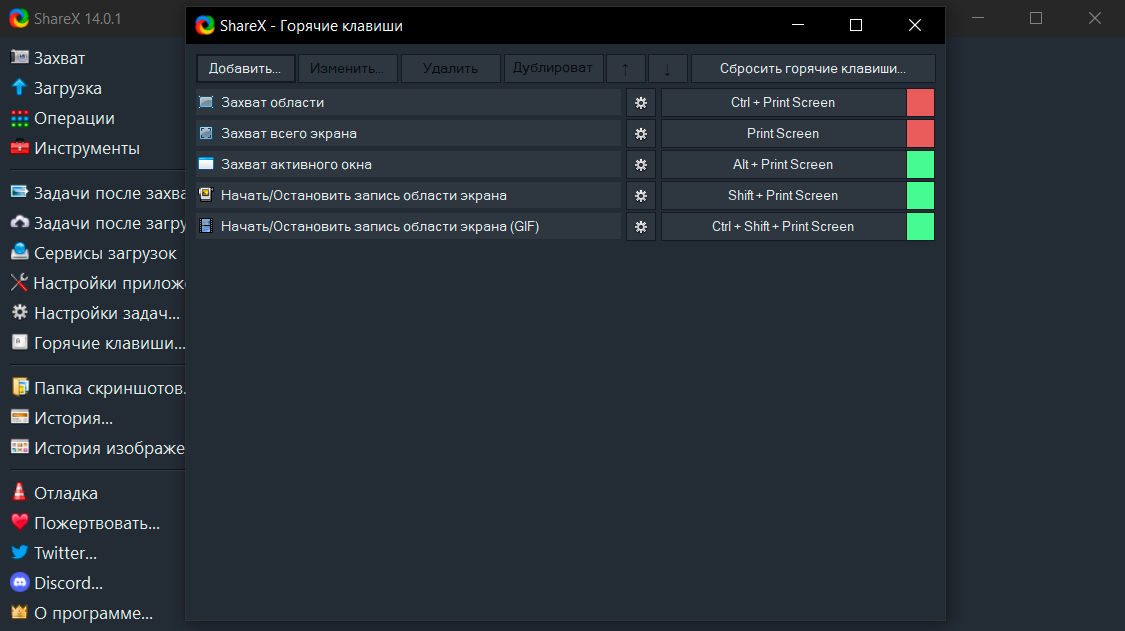This screenshot has width=1125, height=631.
Task: Close the Горячие клавиши window
Action: pos(915,25)
